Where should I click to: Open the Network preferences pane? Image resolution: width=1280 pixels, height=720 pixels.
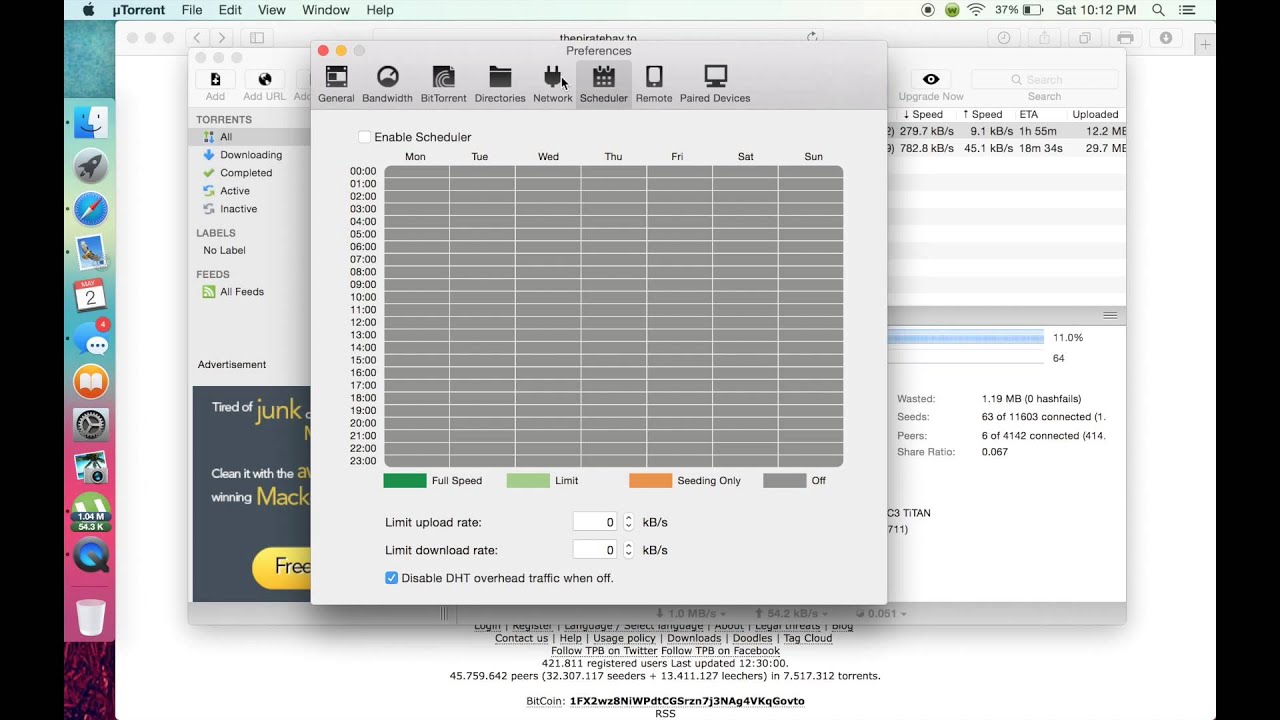[553, 84]
